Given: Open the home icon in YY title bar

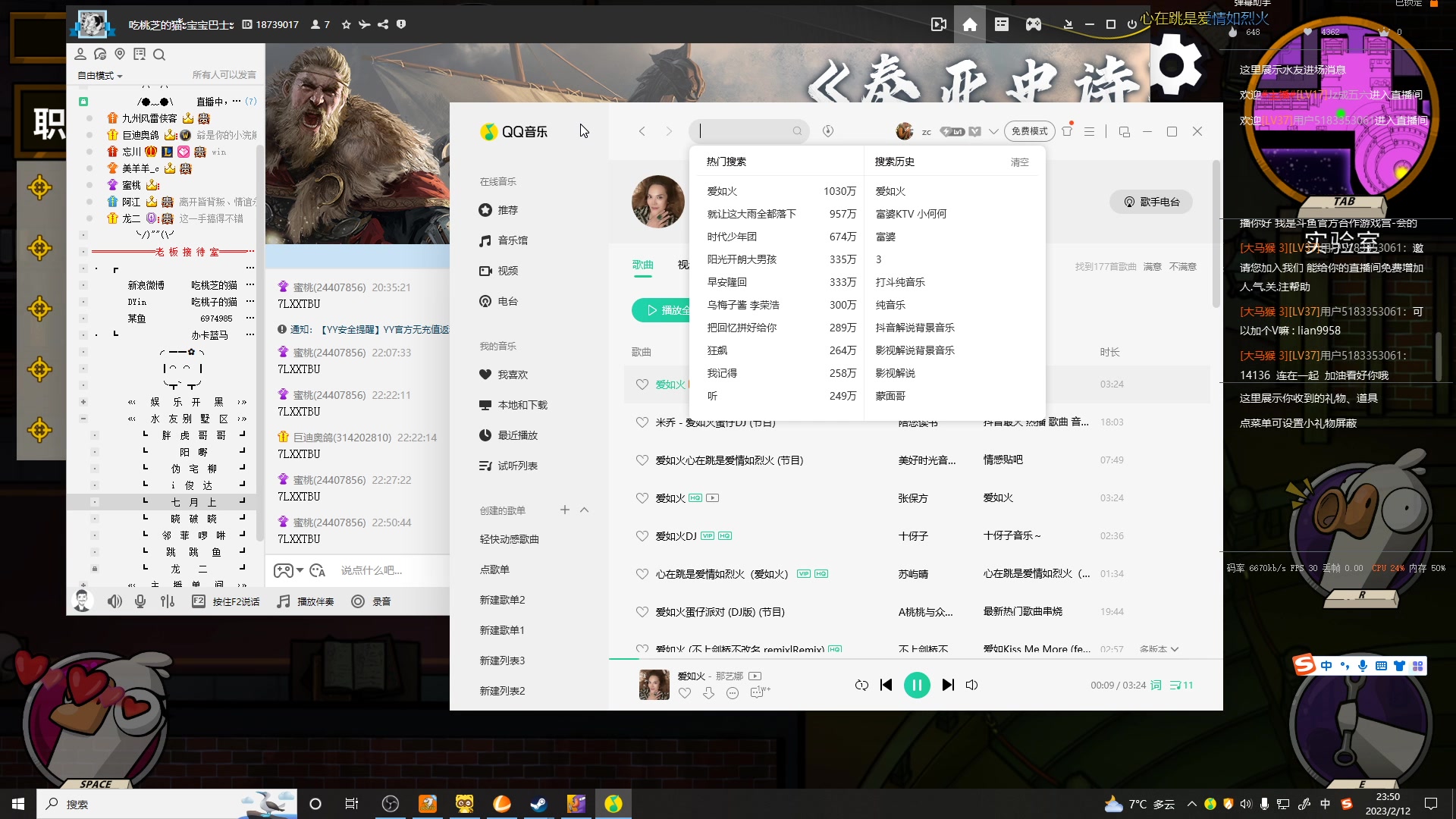Looking at the screenshot, I should (x=970, y=24).
